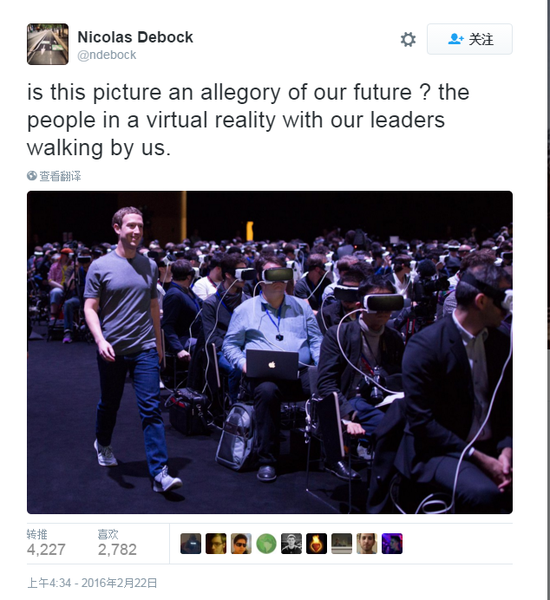Click the globe translate icon
The height and width of the screenshot is (600, 550).
coord(32,176)
